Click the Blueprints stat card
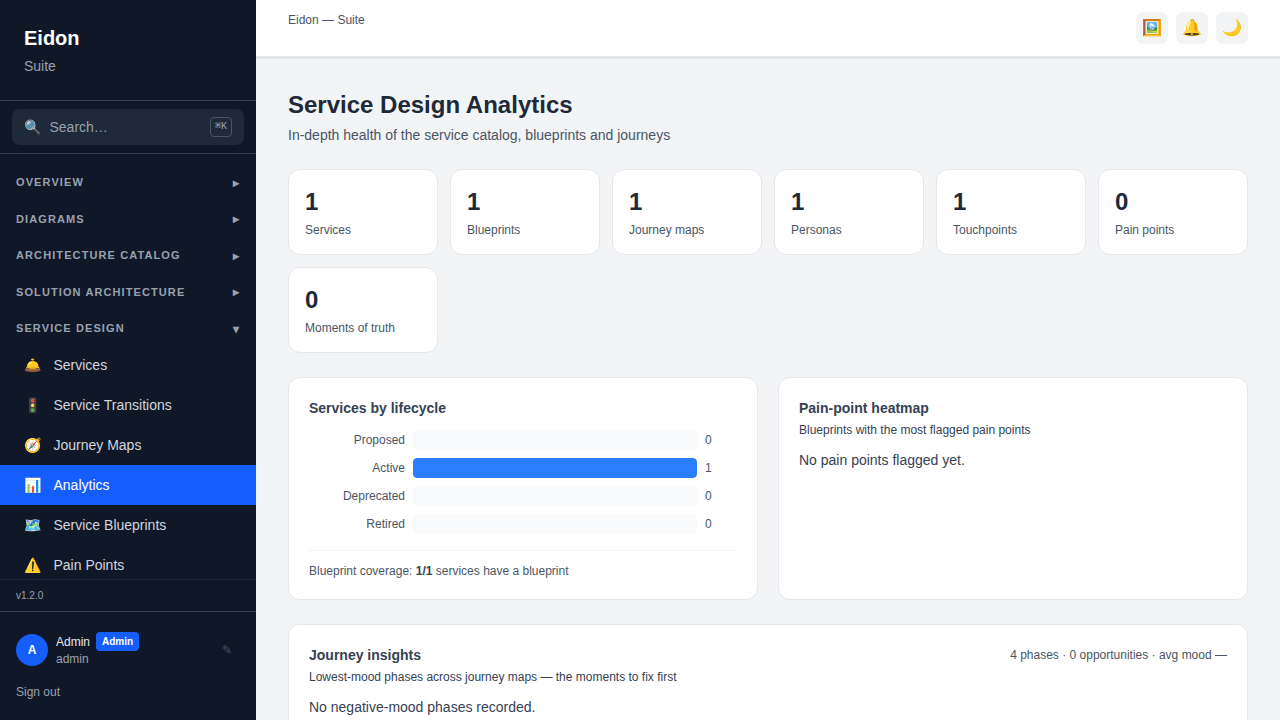Image resolution: width=1280 pixels, height=720 pixels. pyautogui.click(x=525, y=212)
